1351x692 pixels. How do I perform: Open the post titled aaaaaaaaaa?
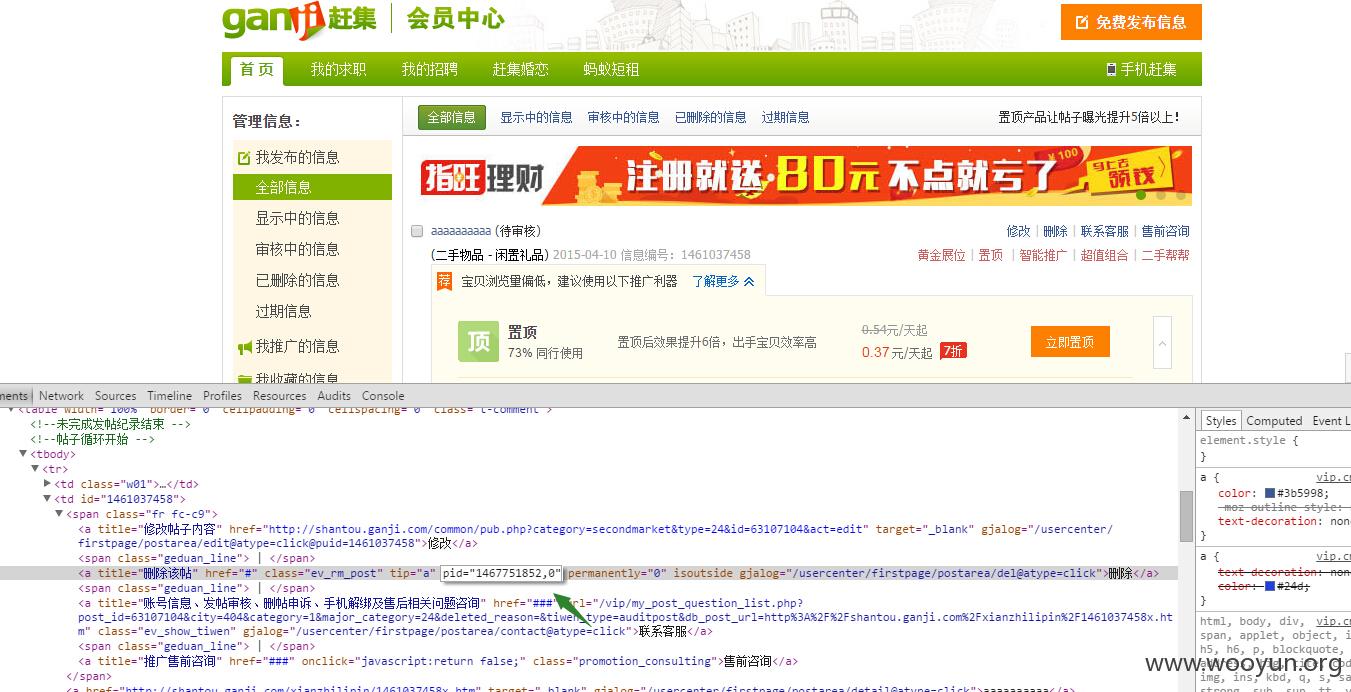(461, 231)
